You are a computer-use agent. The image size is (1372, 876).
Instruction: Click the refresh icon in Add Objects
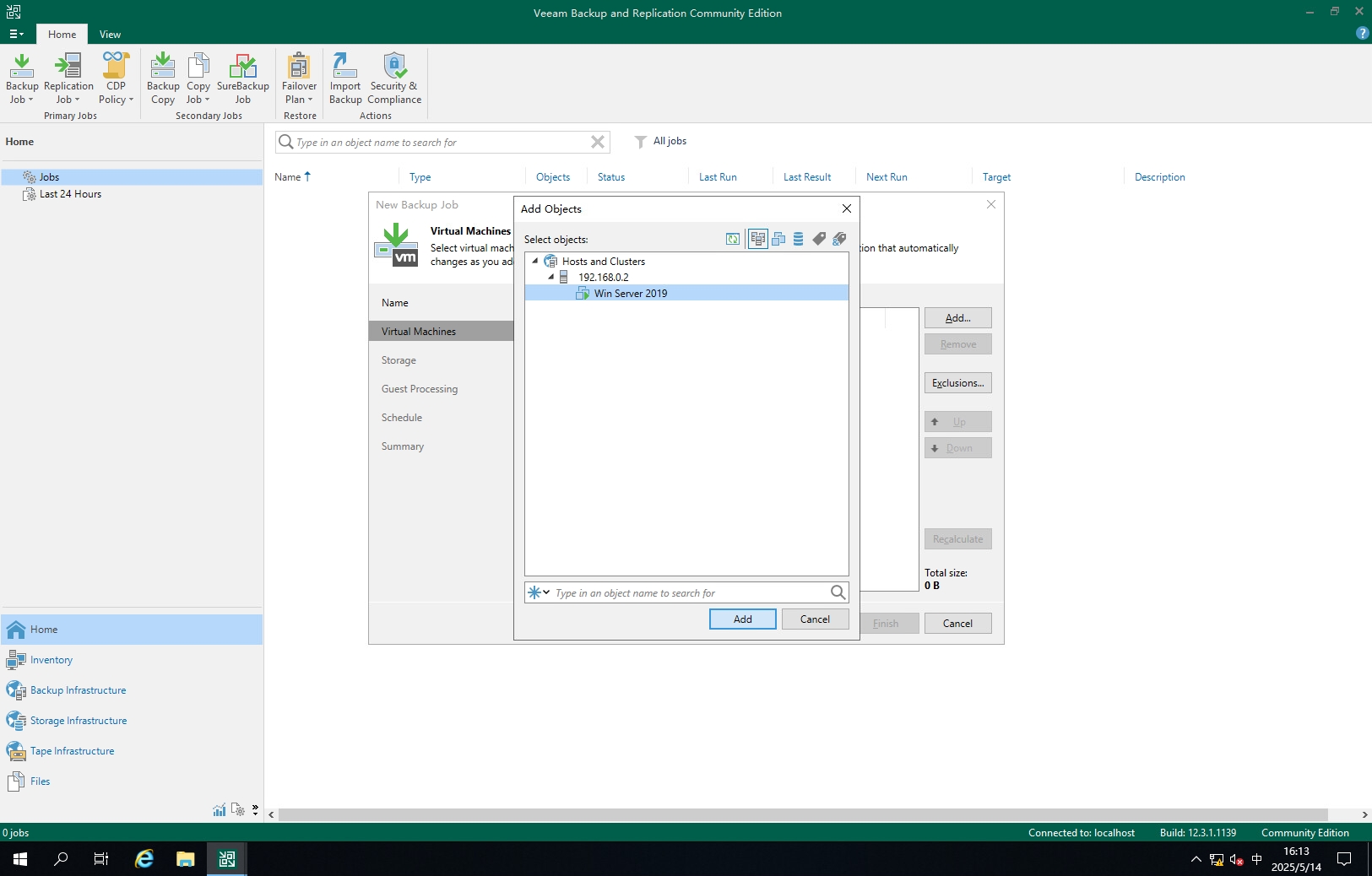[x=733, y=240]
